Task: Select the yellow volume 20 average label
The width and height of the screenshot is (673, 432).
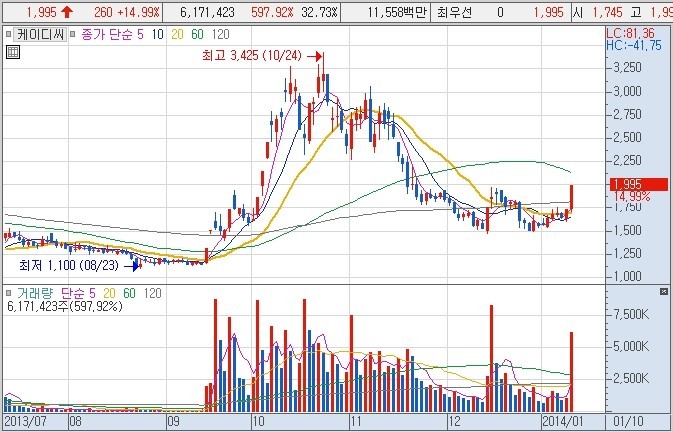Action: click(x=109, y=293)
